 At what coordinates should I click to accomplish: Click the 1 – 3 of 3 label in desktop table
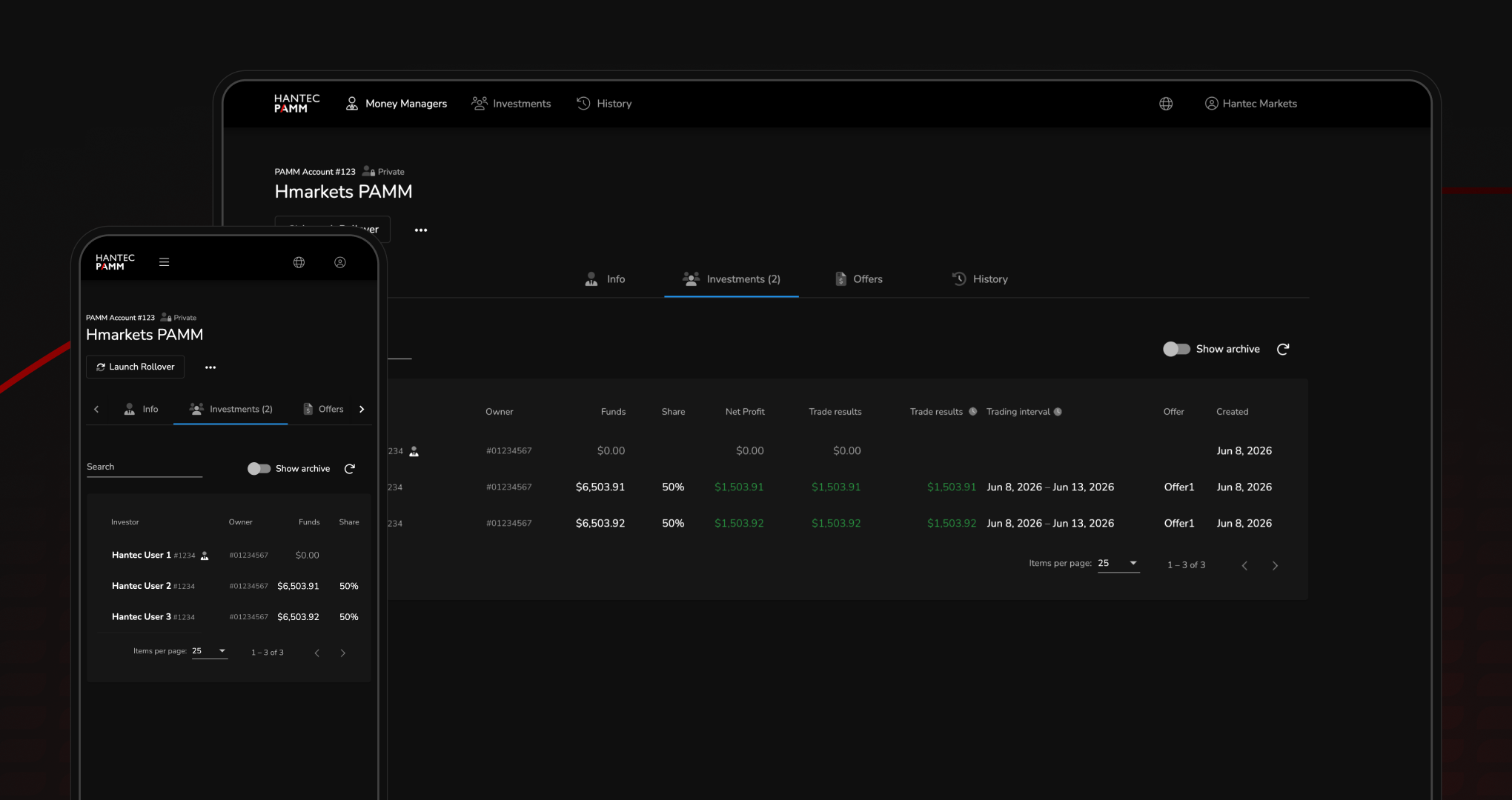tap(1186, 565)
